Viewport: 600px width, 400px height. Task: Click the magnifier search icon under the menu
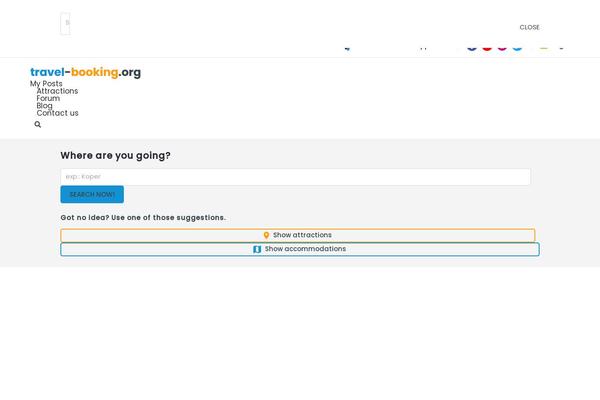tap(38, 124)
